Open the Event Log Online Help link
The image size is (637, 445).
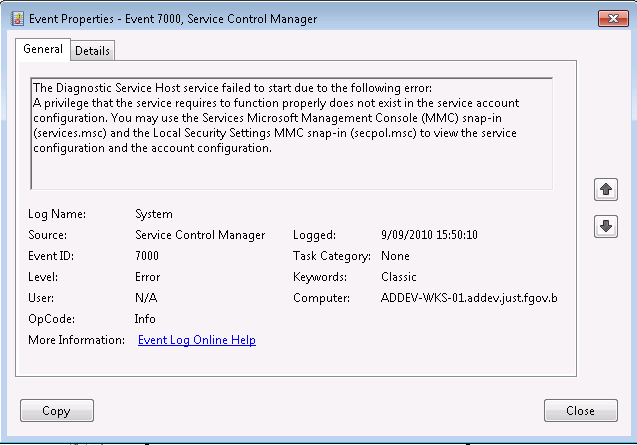197,340
